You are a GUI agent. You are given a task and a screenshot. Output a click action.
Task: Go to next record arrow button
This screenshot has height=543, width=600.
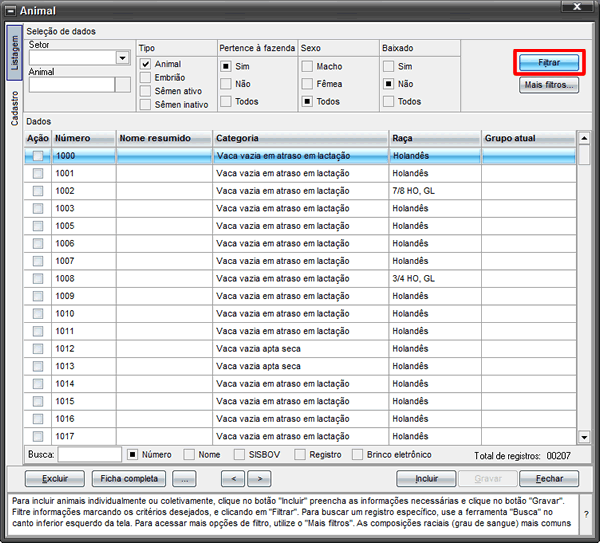259,478
